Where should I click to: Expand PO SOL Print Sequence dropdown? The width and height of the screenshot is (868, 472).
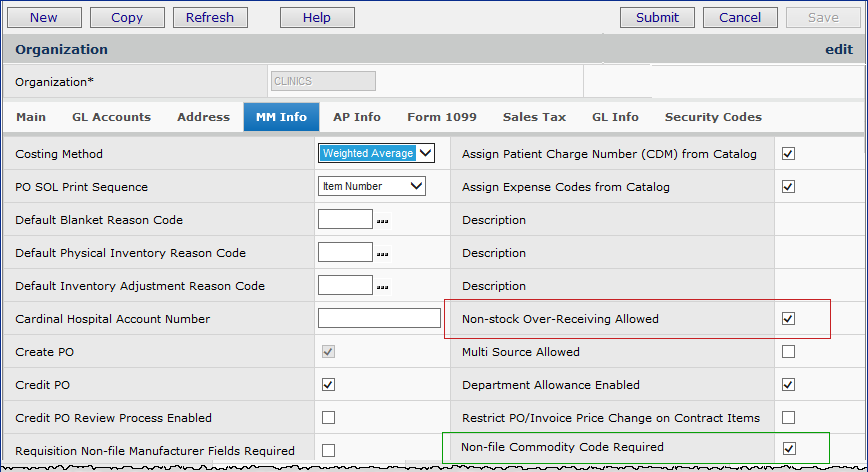coord(371,187)
